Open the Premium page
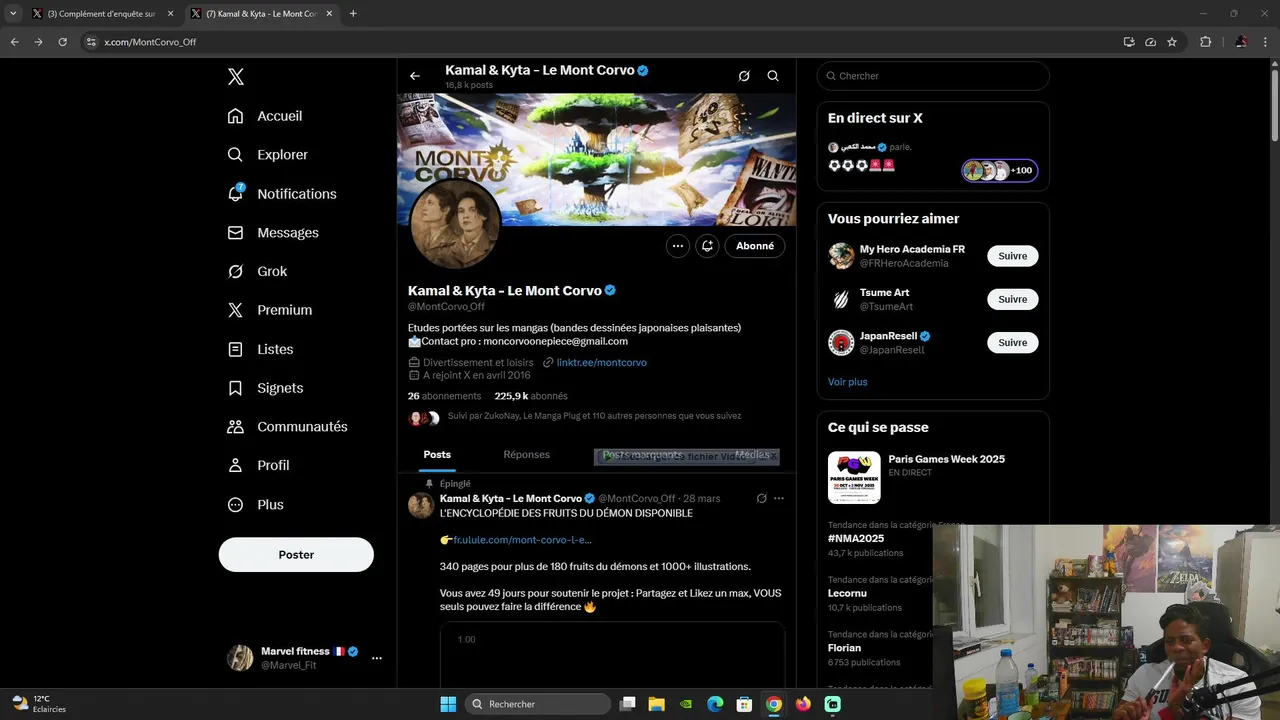 [x=270, y=310]
